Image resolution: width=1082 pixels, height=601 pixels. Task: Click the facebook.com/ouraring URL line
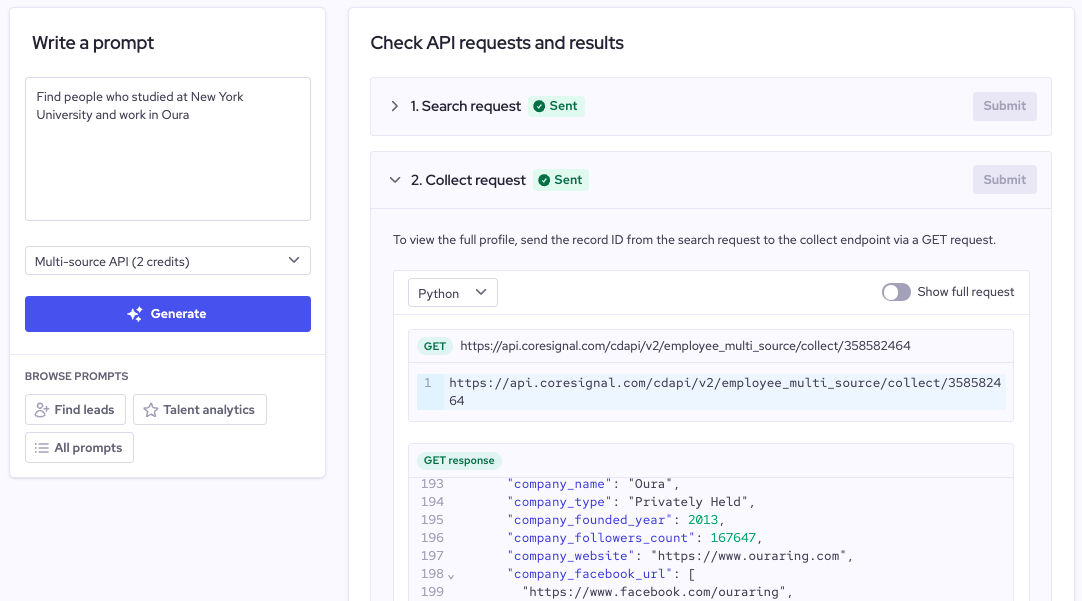(x=658, y=592)
